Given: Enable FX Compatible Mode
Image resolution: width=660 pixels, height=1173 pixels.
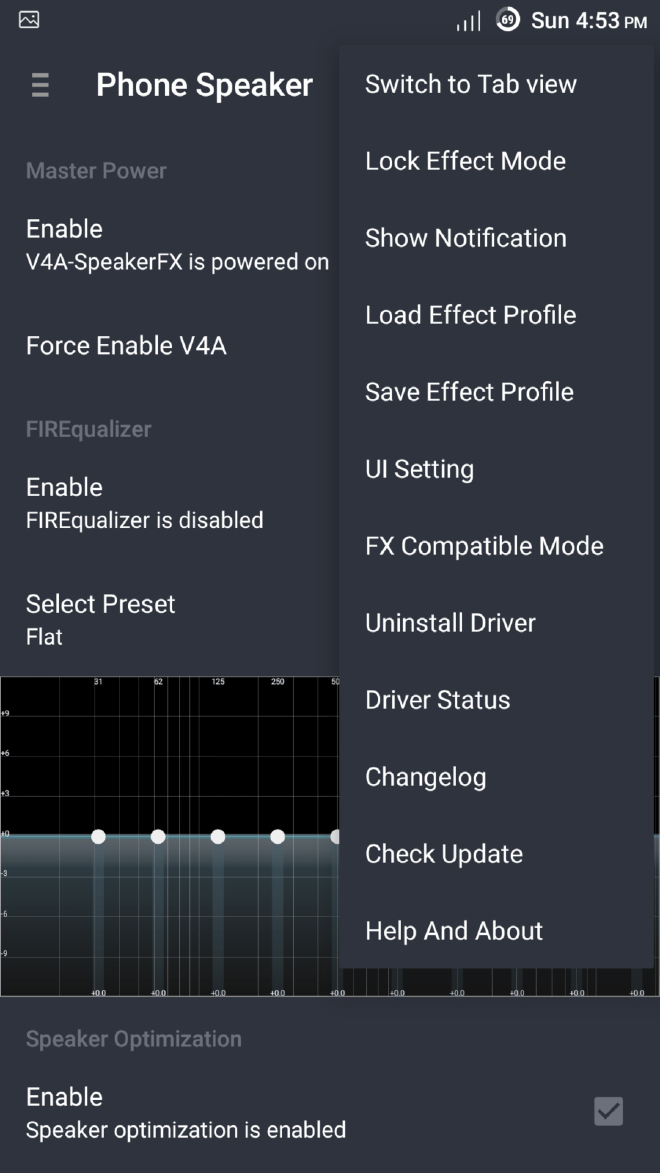Looking at the screenshot, I should (x=484, y=545).
